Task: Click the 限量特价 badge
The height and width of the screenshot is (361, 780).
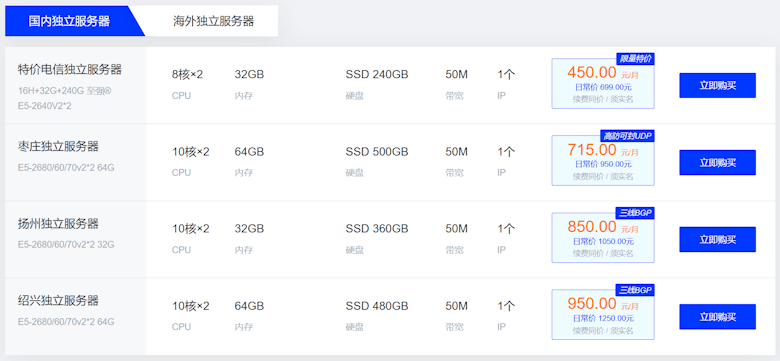Action: tap(635, 59)
